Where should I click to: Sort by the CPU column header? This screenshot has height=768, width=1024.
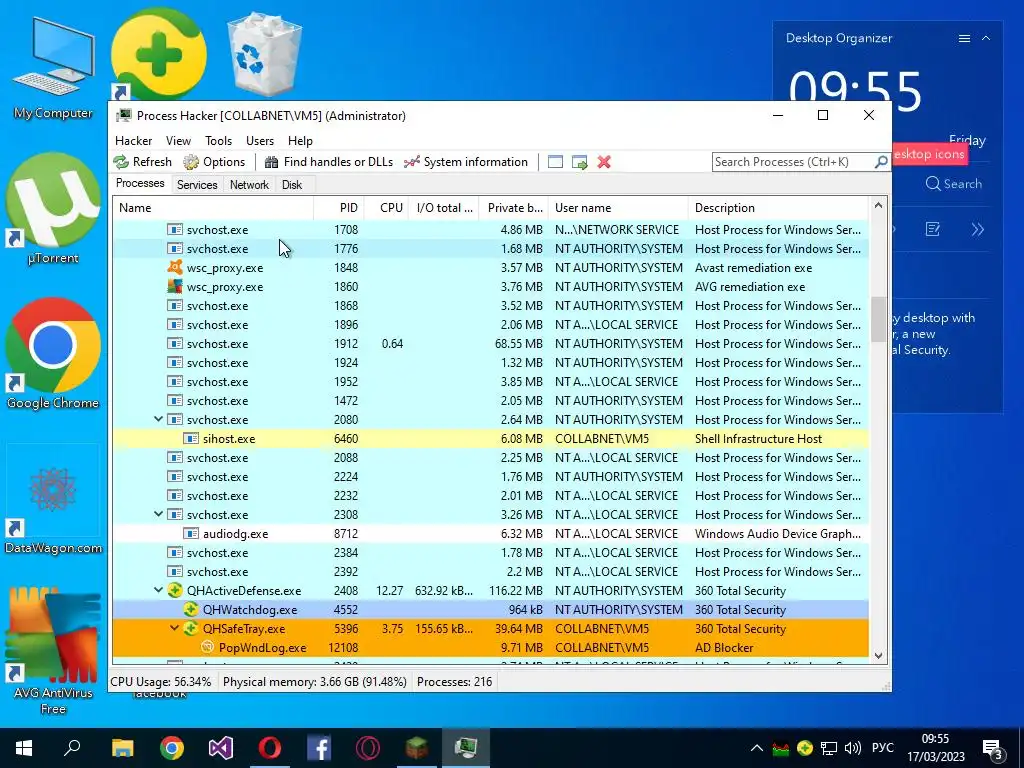(386, 208)
